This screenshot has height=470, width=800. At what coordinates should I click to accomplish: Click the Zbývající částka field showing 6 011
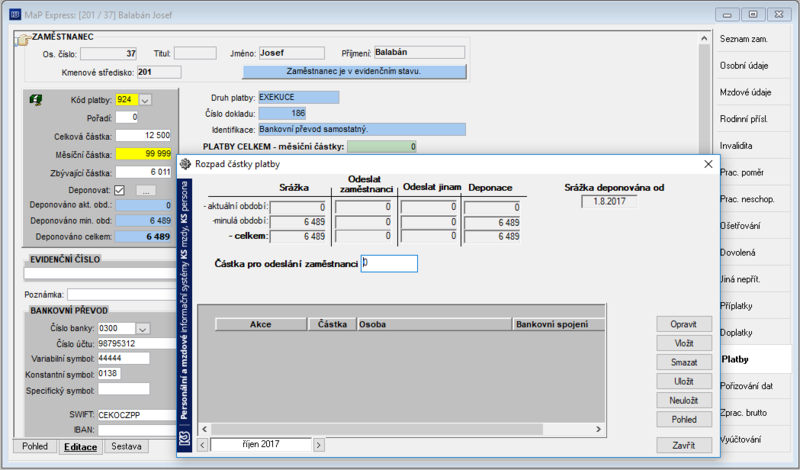pos(143,172)
